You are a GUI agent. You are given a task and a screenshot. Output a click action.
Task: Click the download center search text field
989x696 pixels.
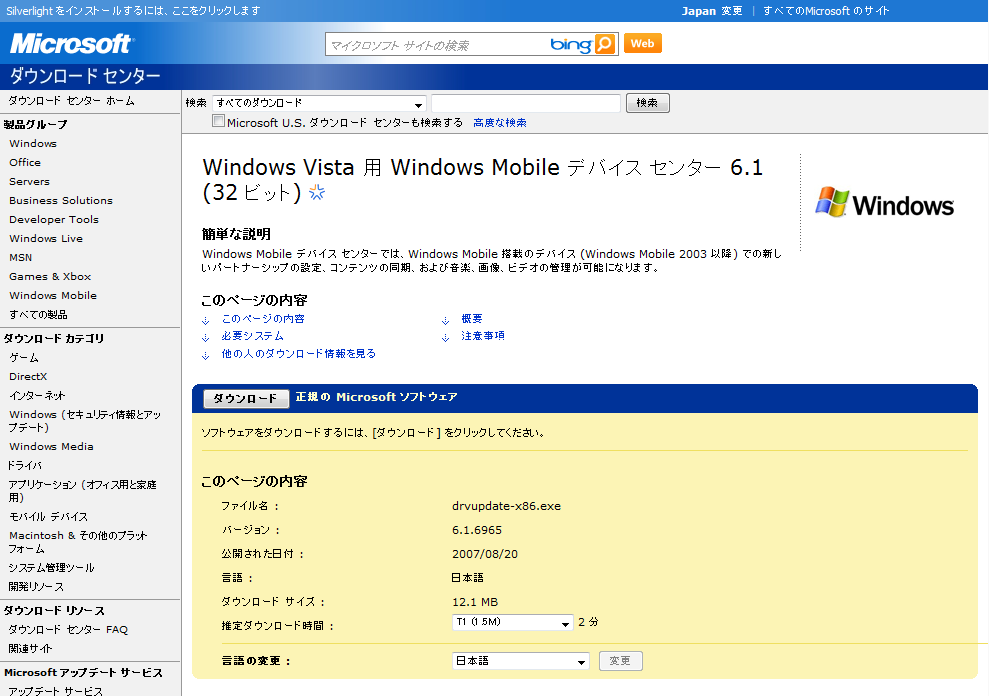pyautogui.click(x=526, y=103)
